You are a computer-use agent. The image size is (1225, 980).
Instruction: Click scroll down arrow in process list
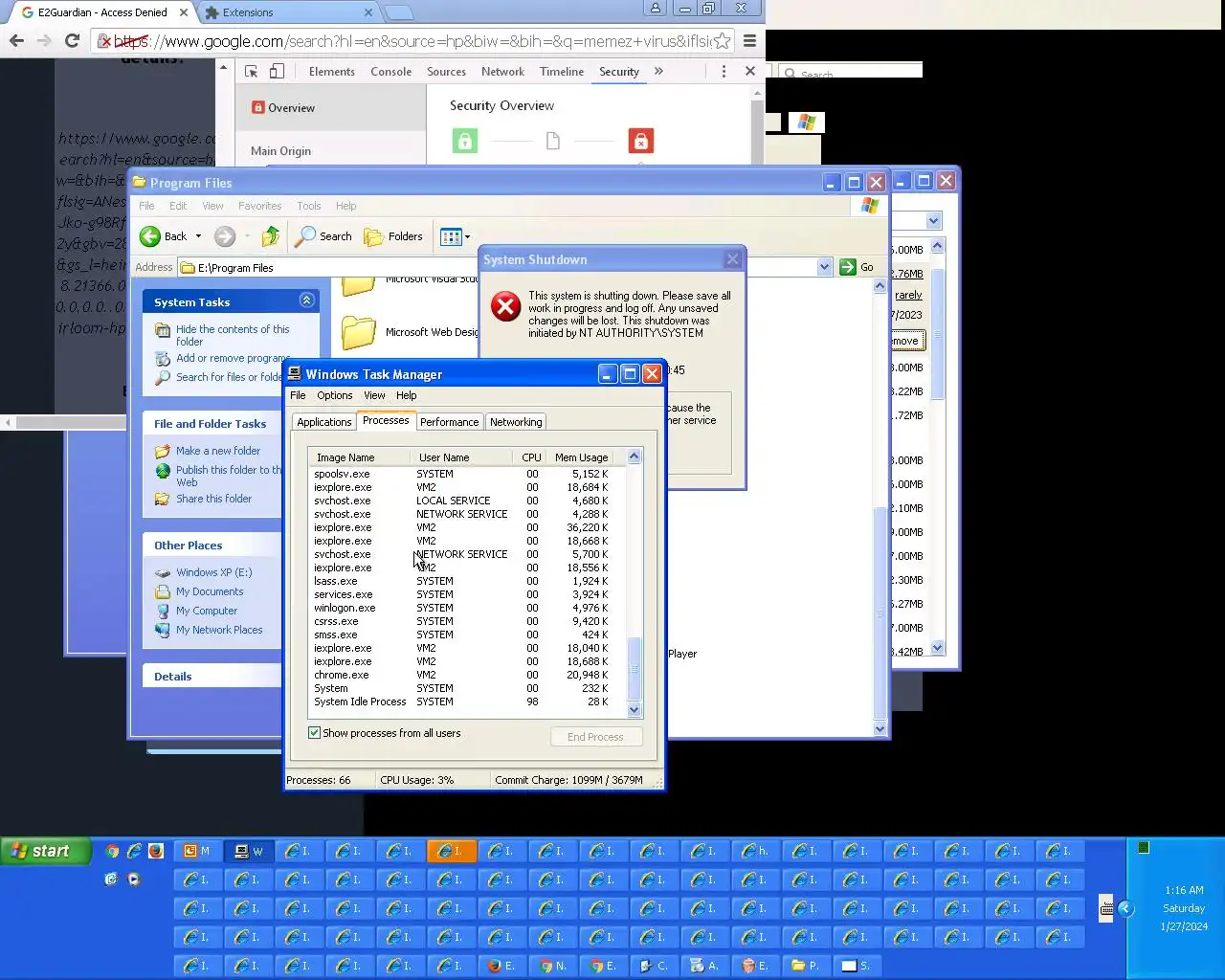tap(634, 709)
